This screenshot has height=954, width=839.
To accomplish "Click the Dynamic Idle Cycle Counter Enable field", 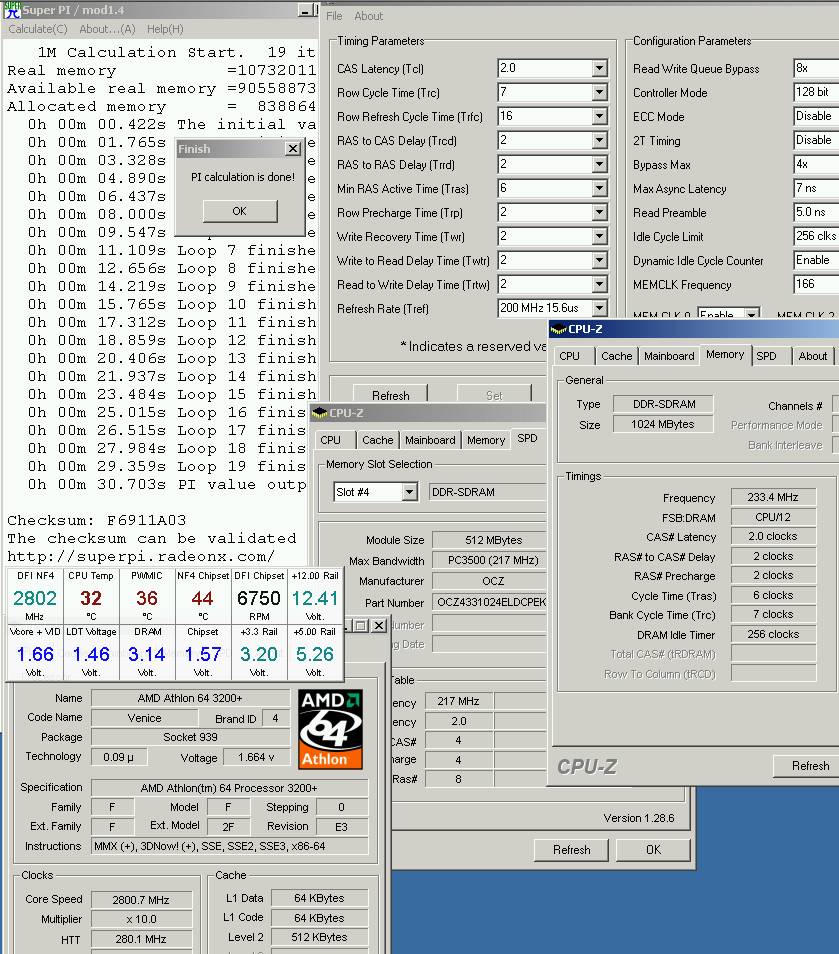I will tap(815, 260).
